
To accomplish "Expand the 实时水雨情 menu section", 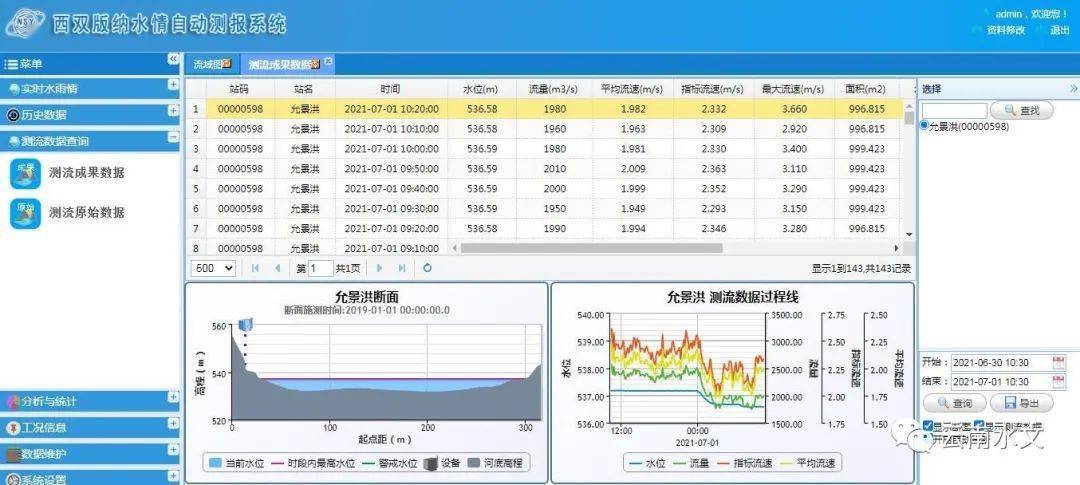I will click(x=173, y=88).
